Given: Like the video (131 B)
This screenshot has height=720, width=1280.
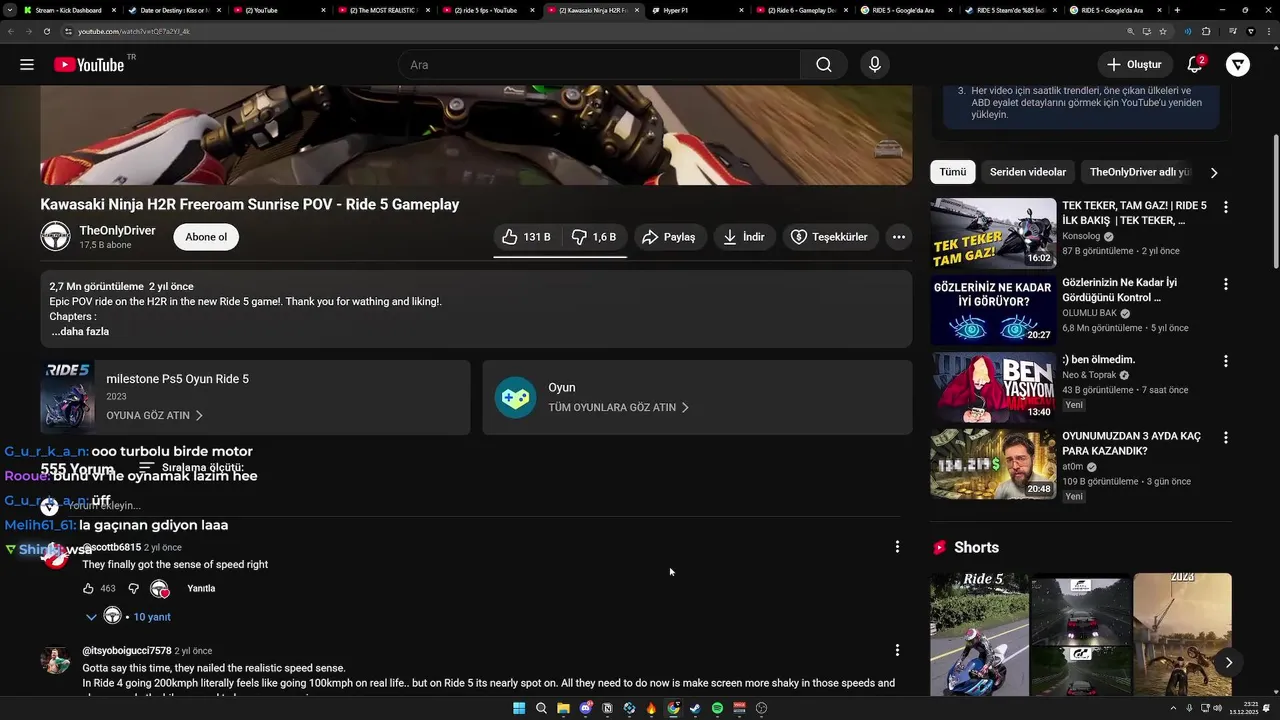Looking at the screenshot, I should (x=526, y=237).
